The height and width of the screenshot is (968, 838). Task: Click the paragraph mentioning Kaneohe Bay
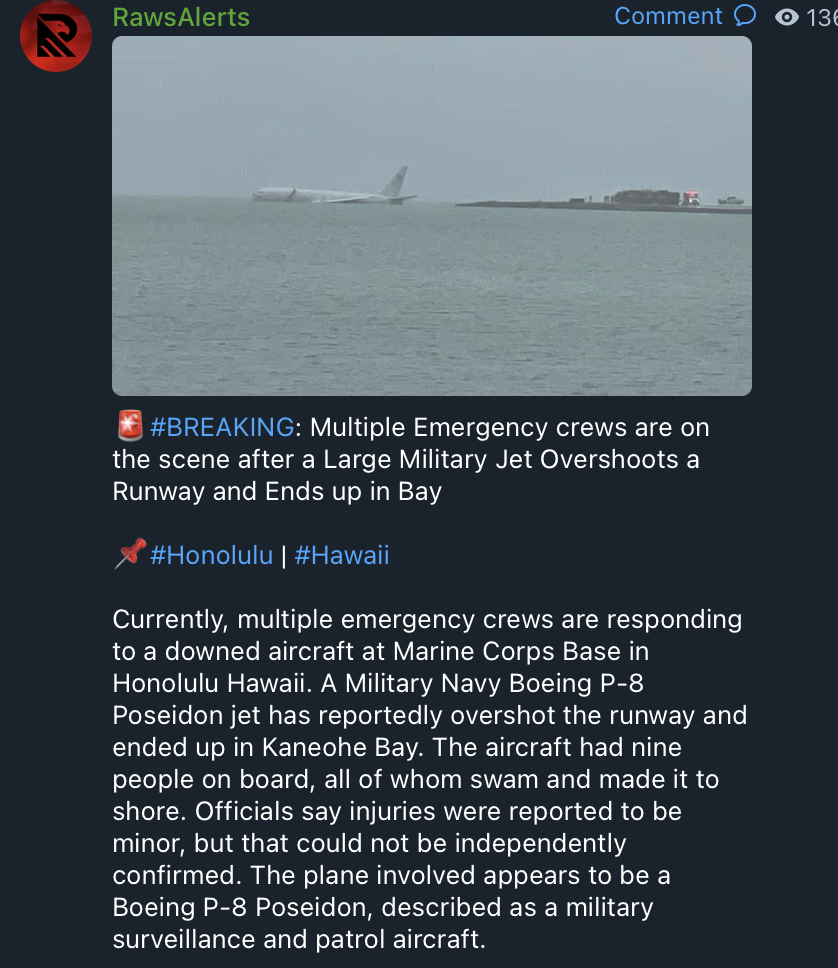430,779
